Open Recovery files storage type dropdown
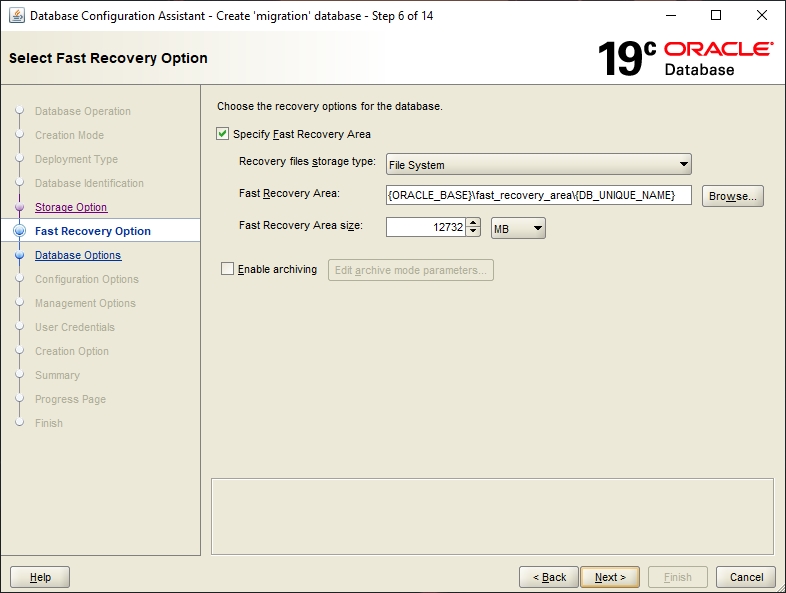Viewport: 786px width, 593px height. pos(539,165)
